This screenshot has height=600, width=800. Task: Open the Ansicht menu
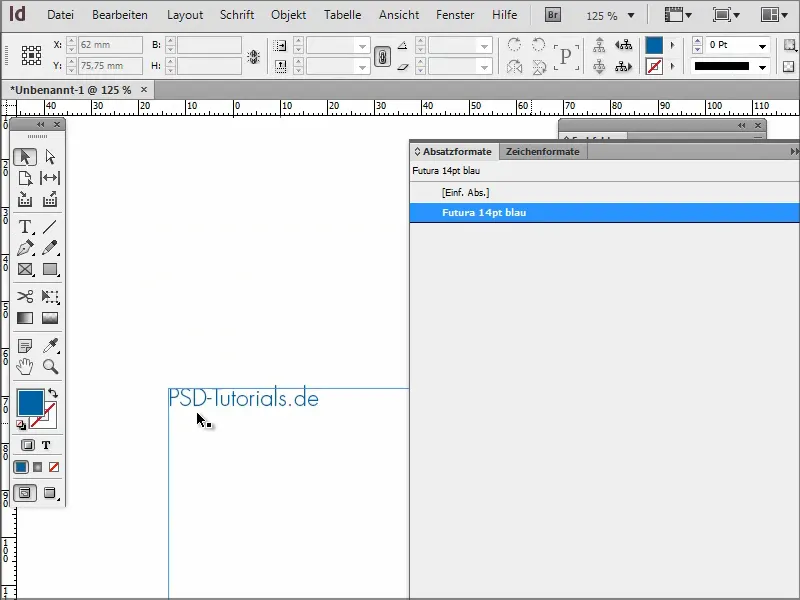[x=398, y=15]
